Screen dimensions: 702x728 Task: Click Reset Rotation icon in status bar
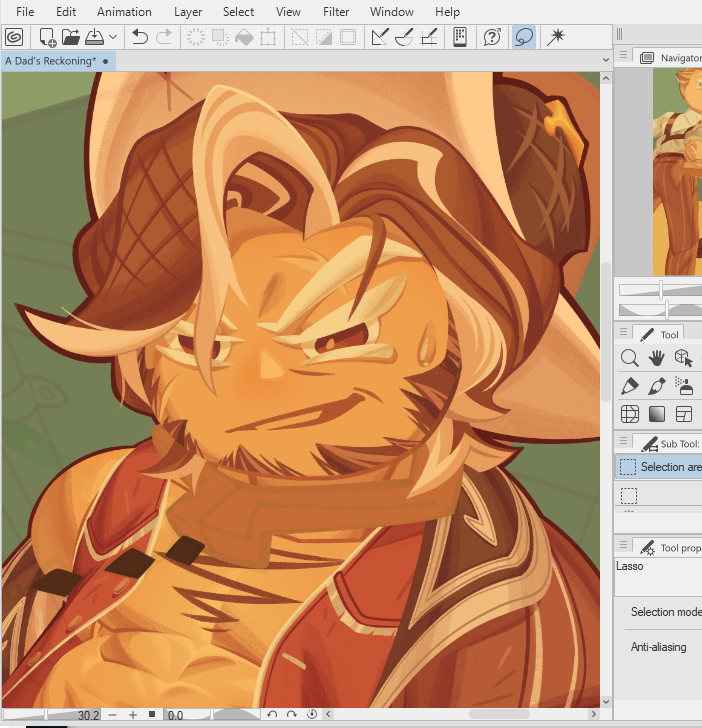(312, 714)
